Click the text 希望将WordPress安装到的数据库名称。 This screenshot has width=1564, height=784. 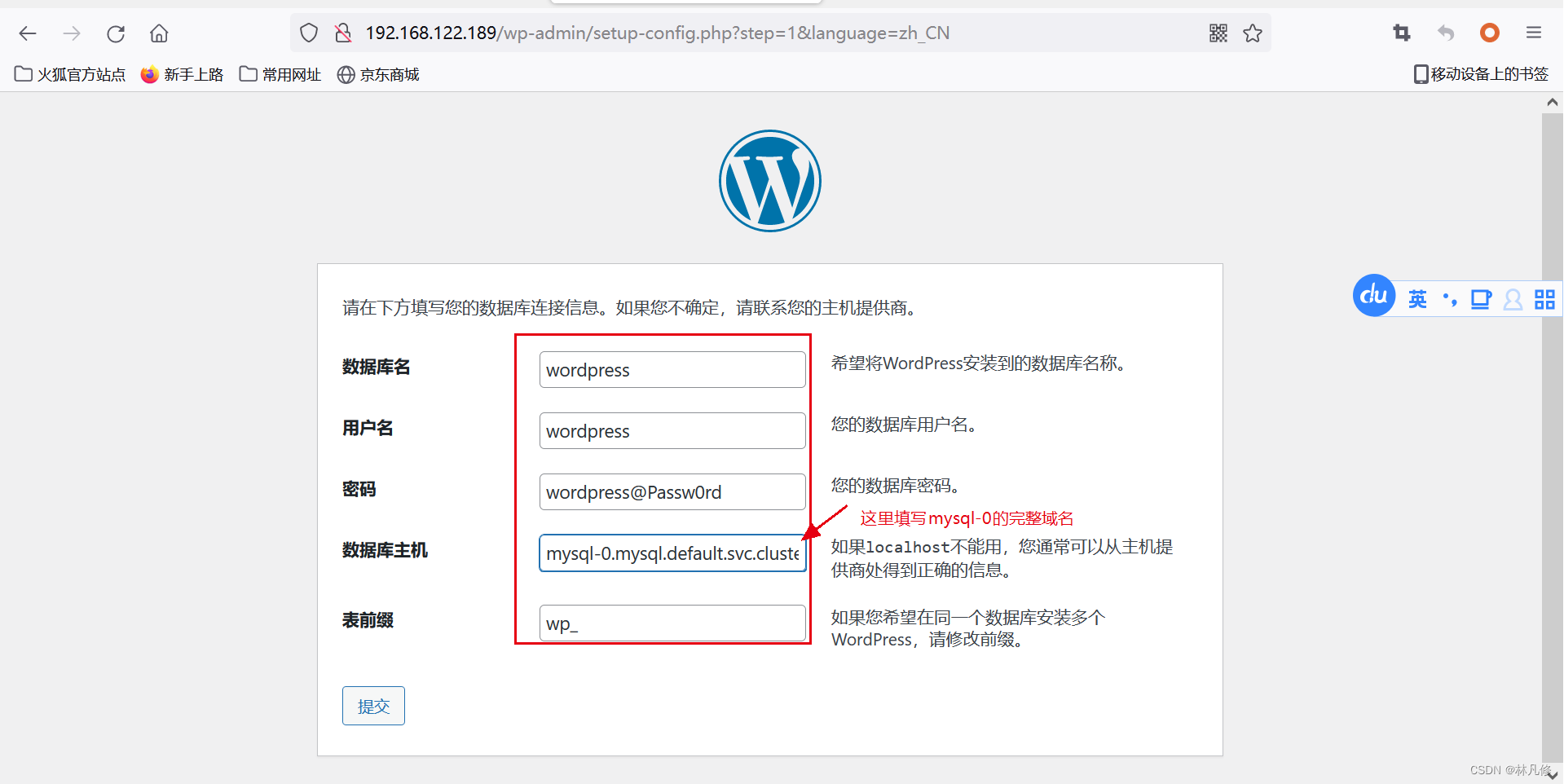click(980, 363)
